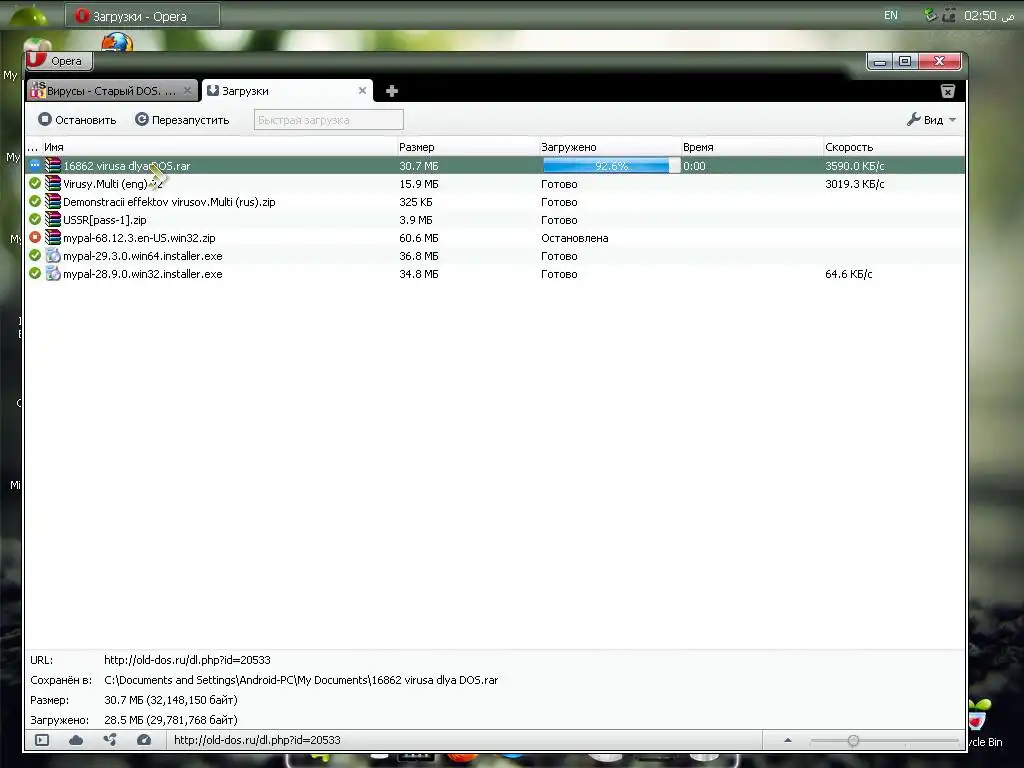Toggle the panels icon in status bar
Screen dimensions: 1024x768
[42, 740]
